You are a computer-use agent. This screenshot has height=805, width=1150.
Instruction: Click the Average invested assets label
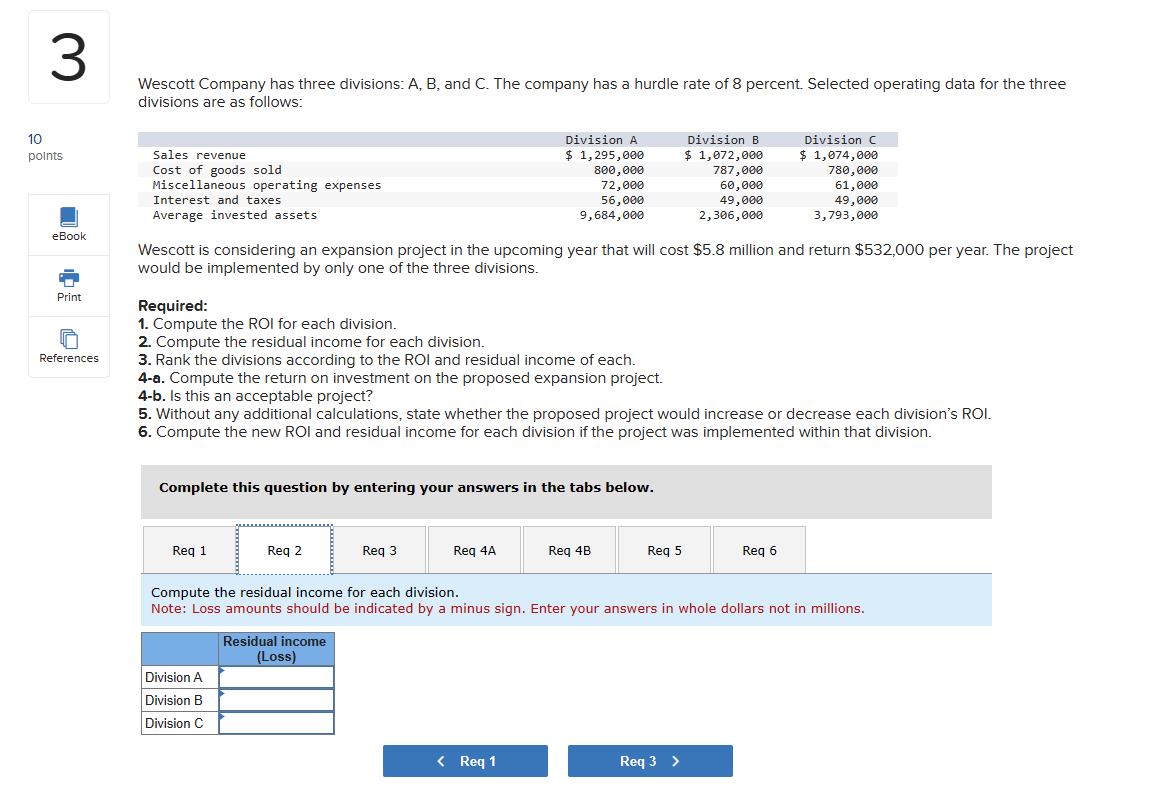235,215
